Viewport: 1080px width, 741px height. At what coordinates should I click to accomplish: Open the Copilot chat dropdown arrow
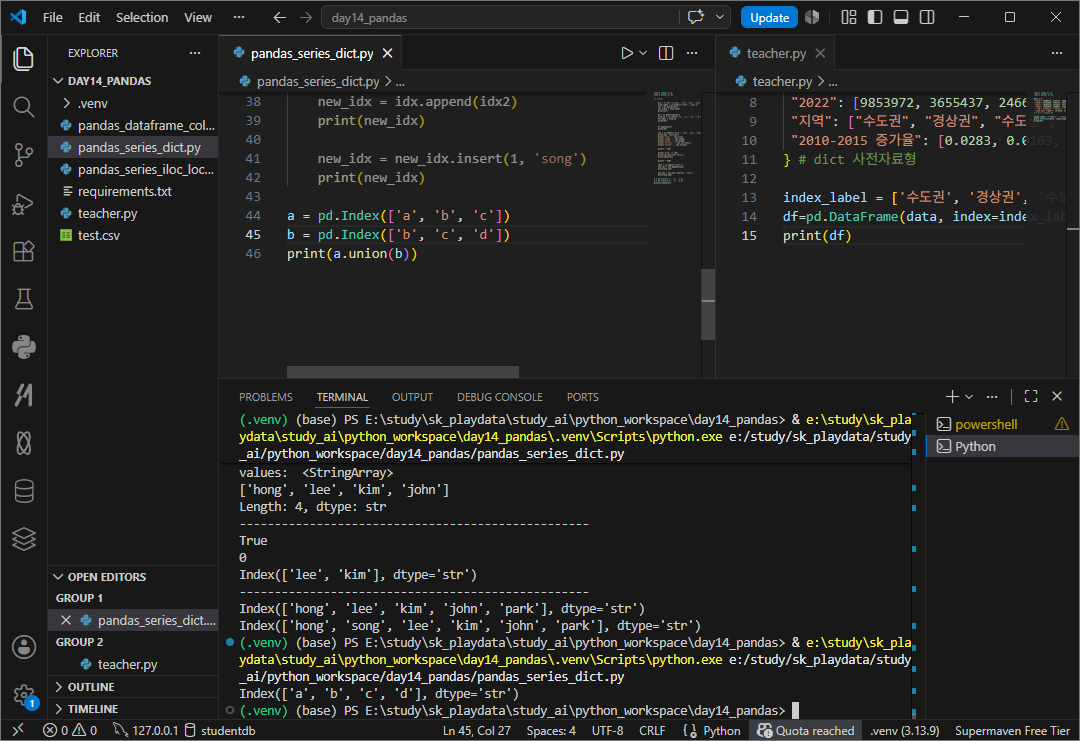(720, 17)
